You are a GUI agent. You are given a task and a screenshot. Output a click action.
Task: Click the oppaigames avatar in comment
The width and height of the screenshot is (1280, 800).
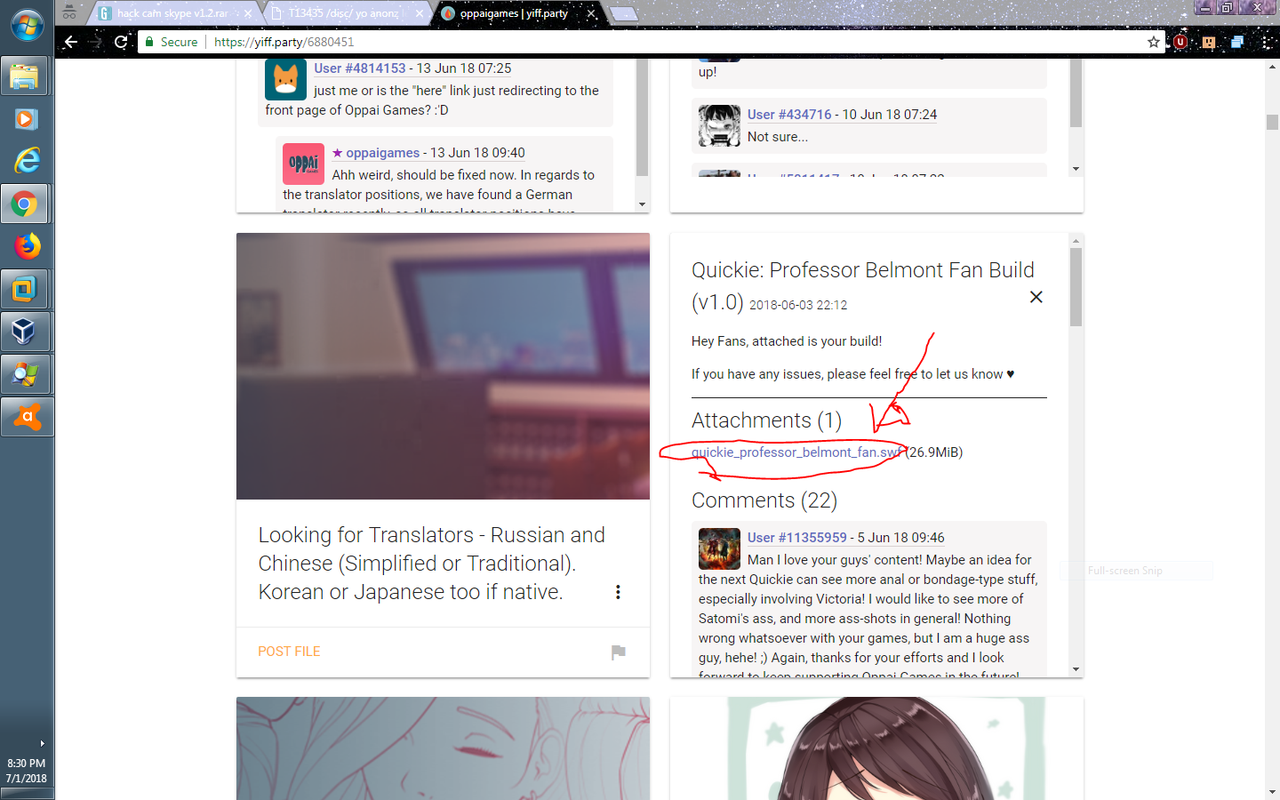click(x=303, y=163)
